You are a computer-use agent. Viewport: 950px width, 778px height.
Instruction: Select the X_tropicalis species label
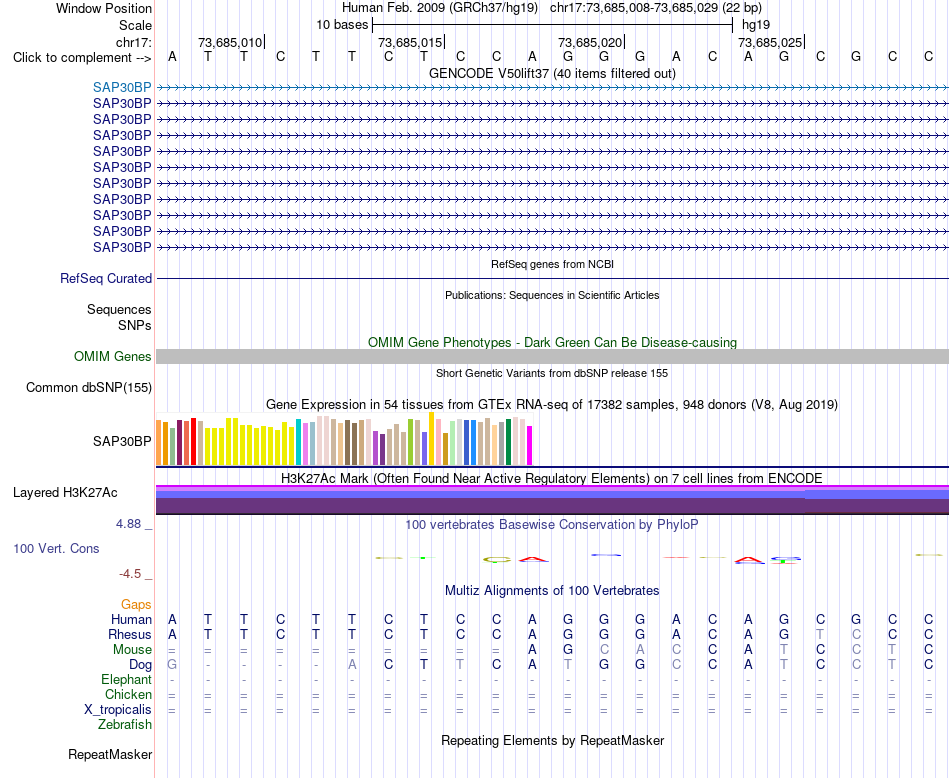click(118, 710)
